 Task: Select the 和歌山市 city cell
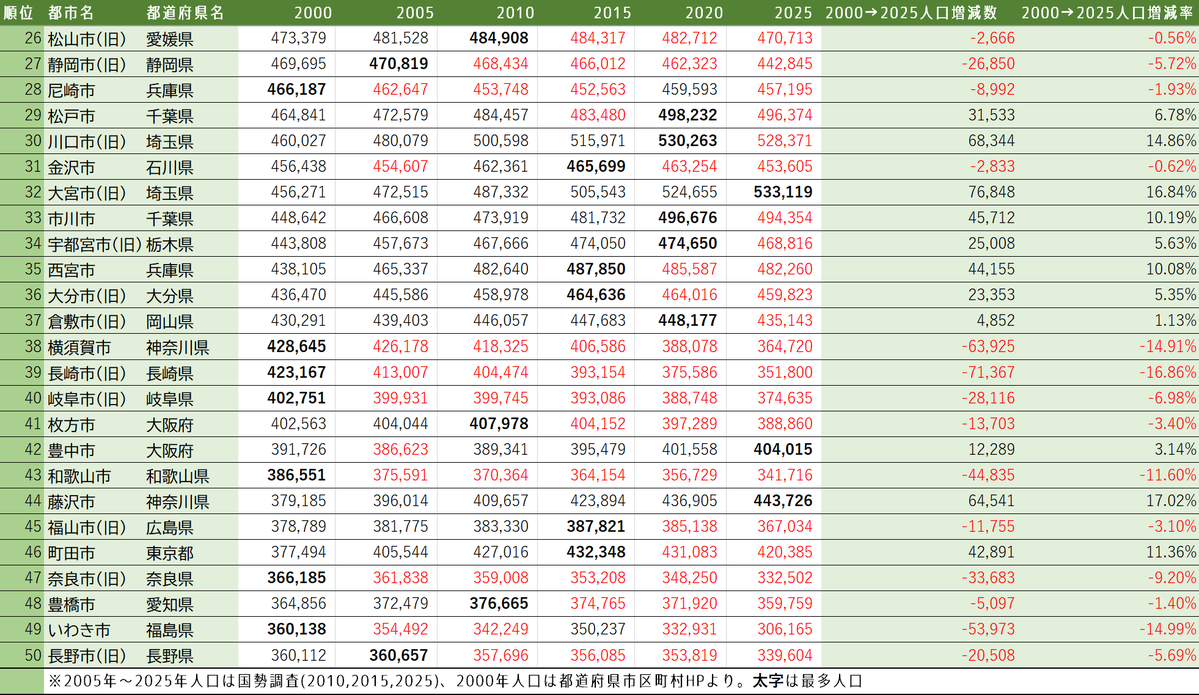click(x=79, y=476)
